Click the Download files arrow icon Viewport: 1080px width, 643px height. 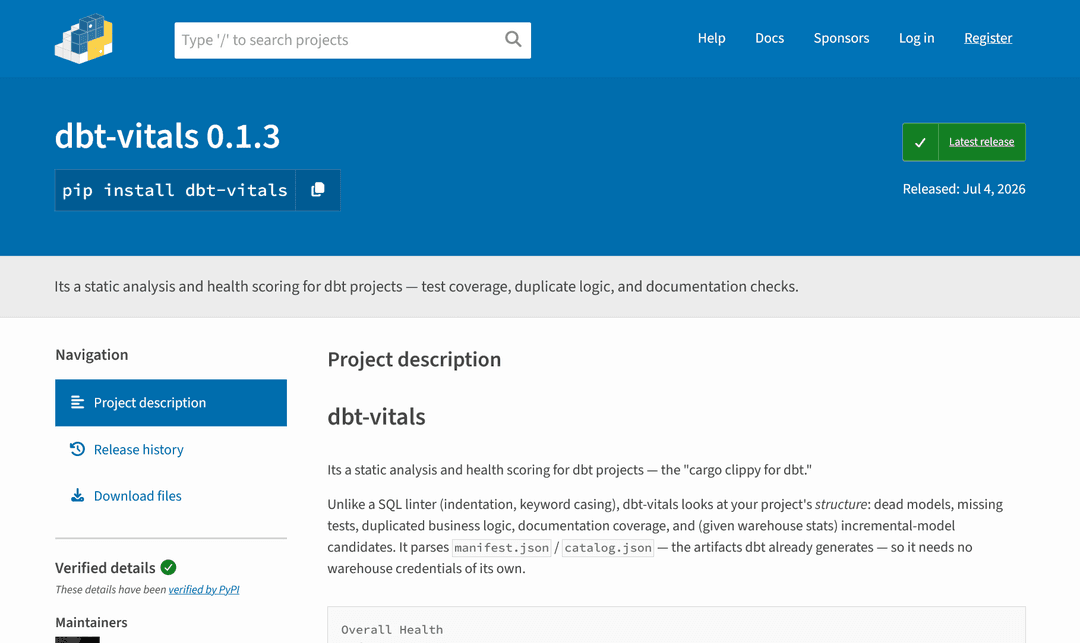77,496
